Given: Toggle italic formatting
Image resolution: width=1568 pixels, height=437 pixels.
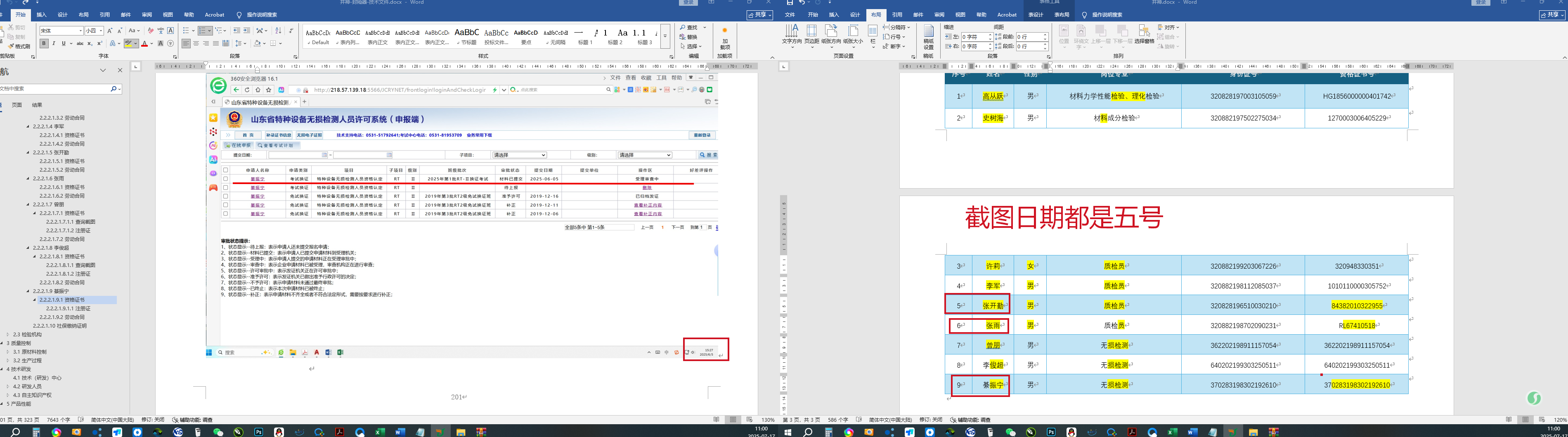Looking at the screenshot, I should click(54, 44).
